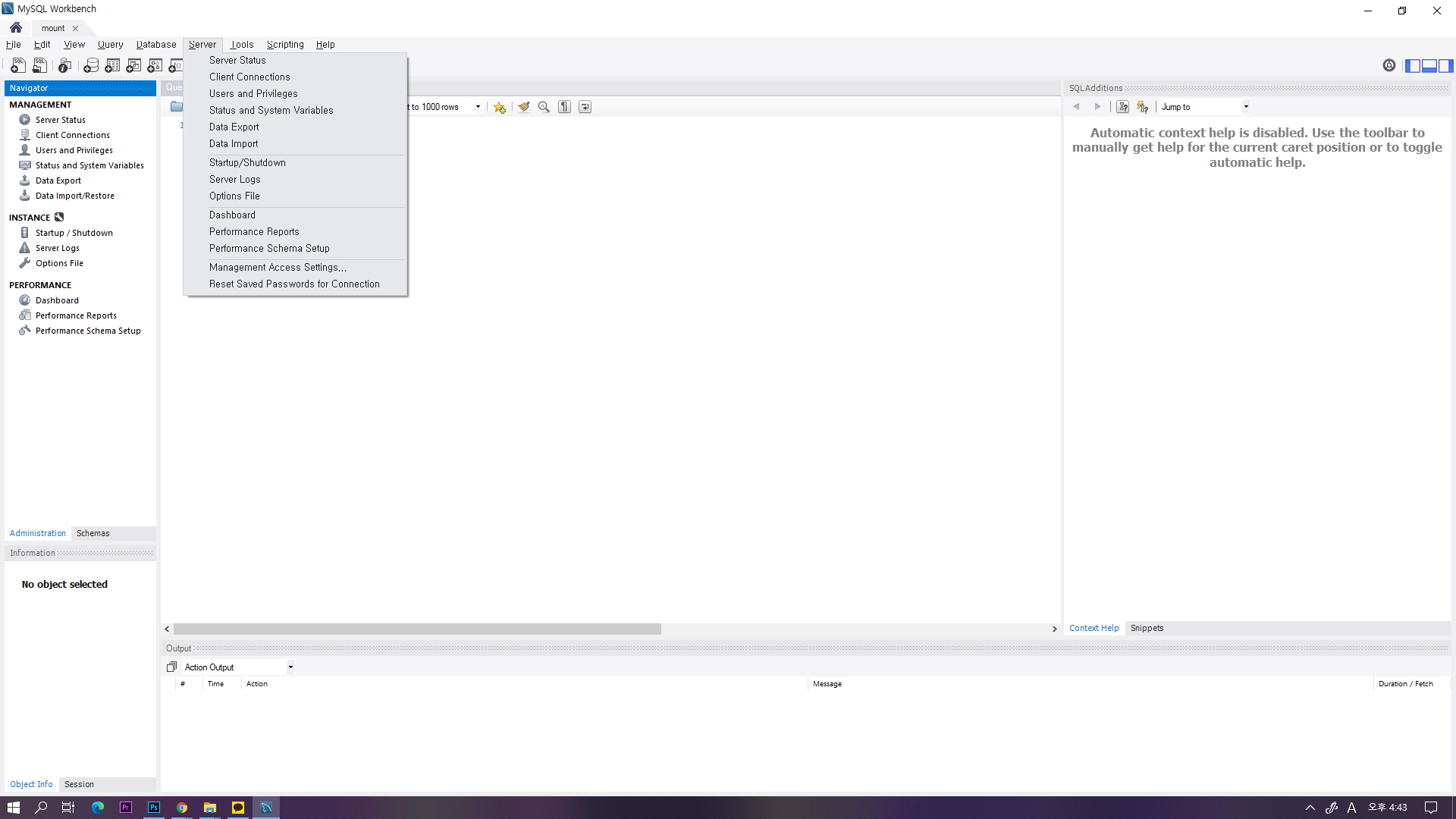The width and height of the screenshot is (1456, 819).
Task: Get context help for caret position
Action: 1122,107
